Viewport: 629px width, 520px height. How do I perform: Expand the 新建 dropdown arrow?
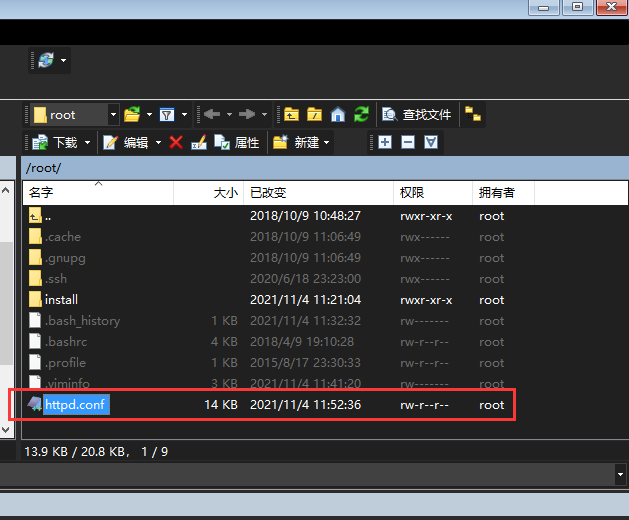pyautogui.click(x=327, y=142)
